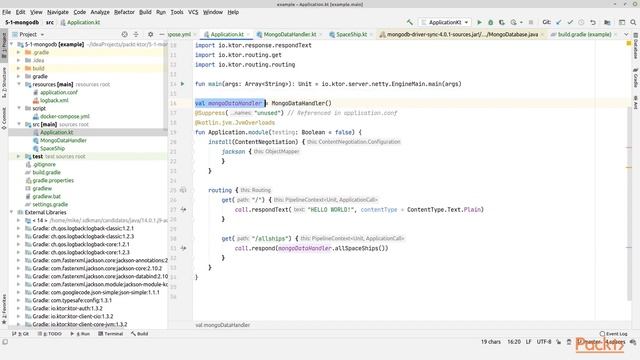Open Search Everywhere magnifier icon
The image size is (640, 360).
[633, 22]
